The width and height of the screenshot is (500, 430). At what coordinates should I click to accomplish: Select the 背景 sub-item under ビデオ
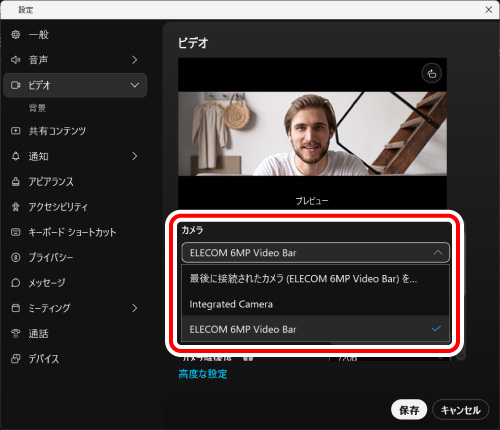(37, 108)
